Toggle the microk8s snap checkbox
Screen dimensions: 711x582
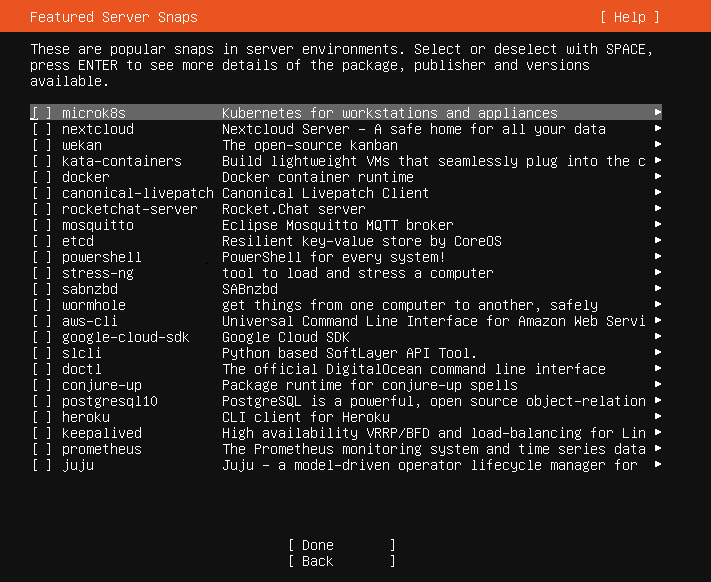click(41, 113)
